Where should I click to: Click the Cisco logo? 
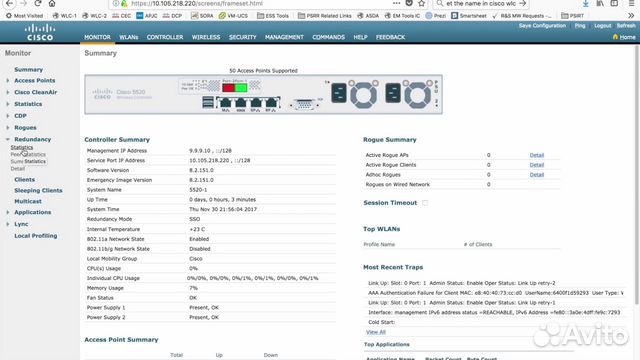point(40,33)
